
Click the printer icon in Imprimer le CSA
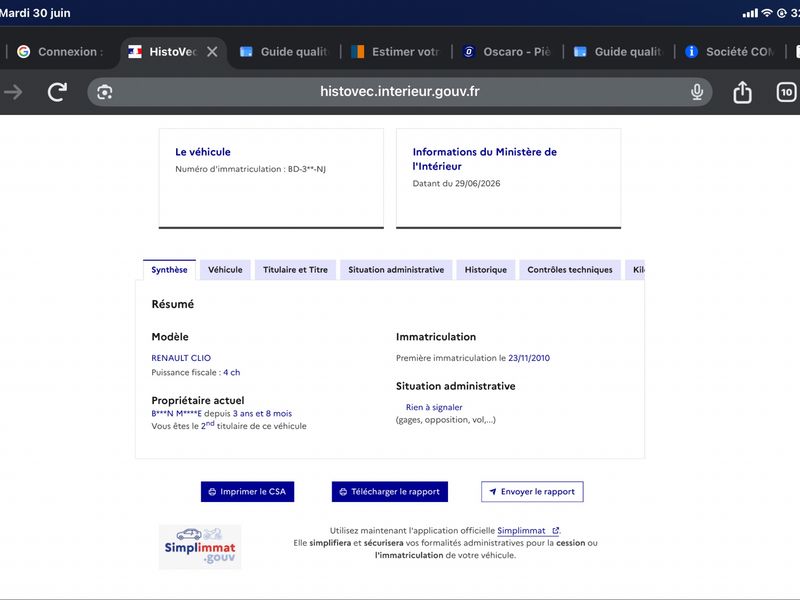click(212, 492)
